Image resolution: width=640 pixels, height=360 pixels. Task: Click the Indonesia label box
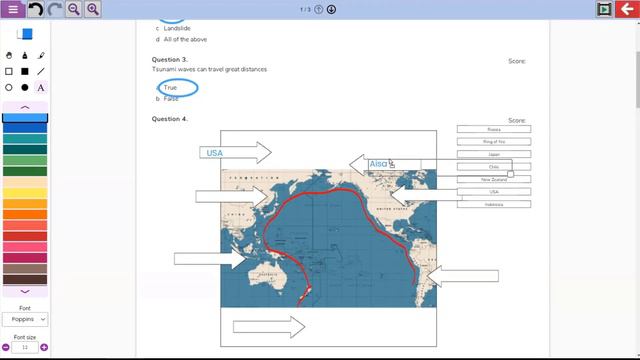pos(494,204)
